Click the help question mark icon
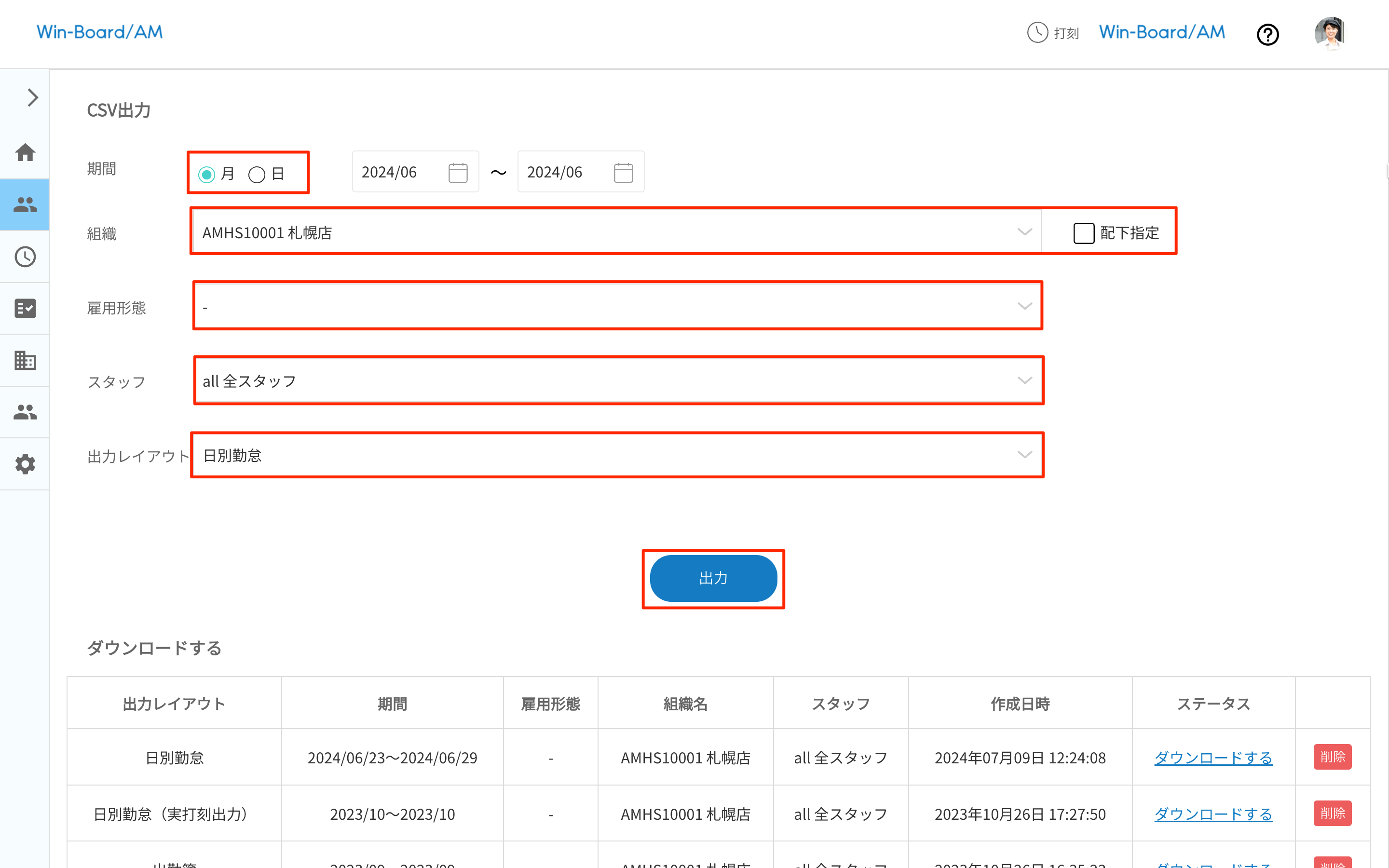Screen dimensions: 1389x868 pyautogui.click(x=1267, y=34)
